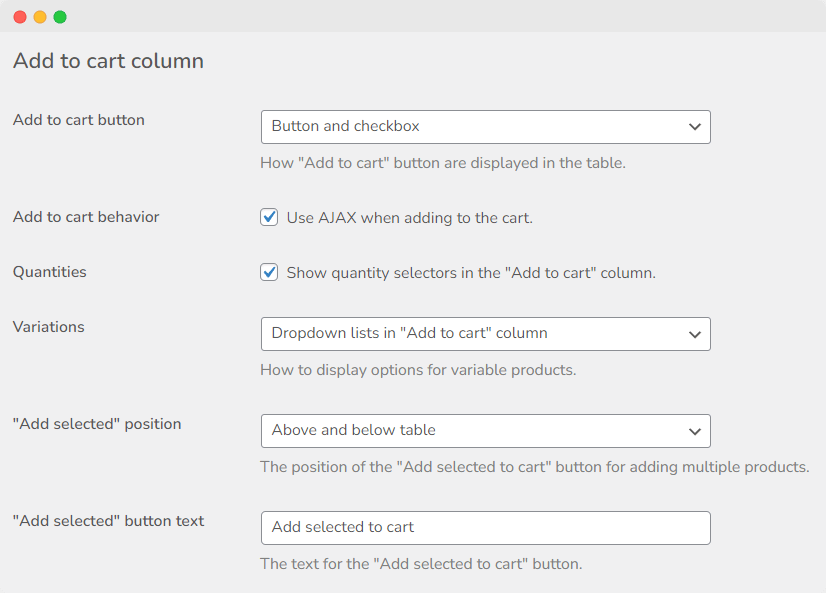Click the "Add selected" button text label
Screen dimensions: 826x593
point(109,521)
